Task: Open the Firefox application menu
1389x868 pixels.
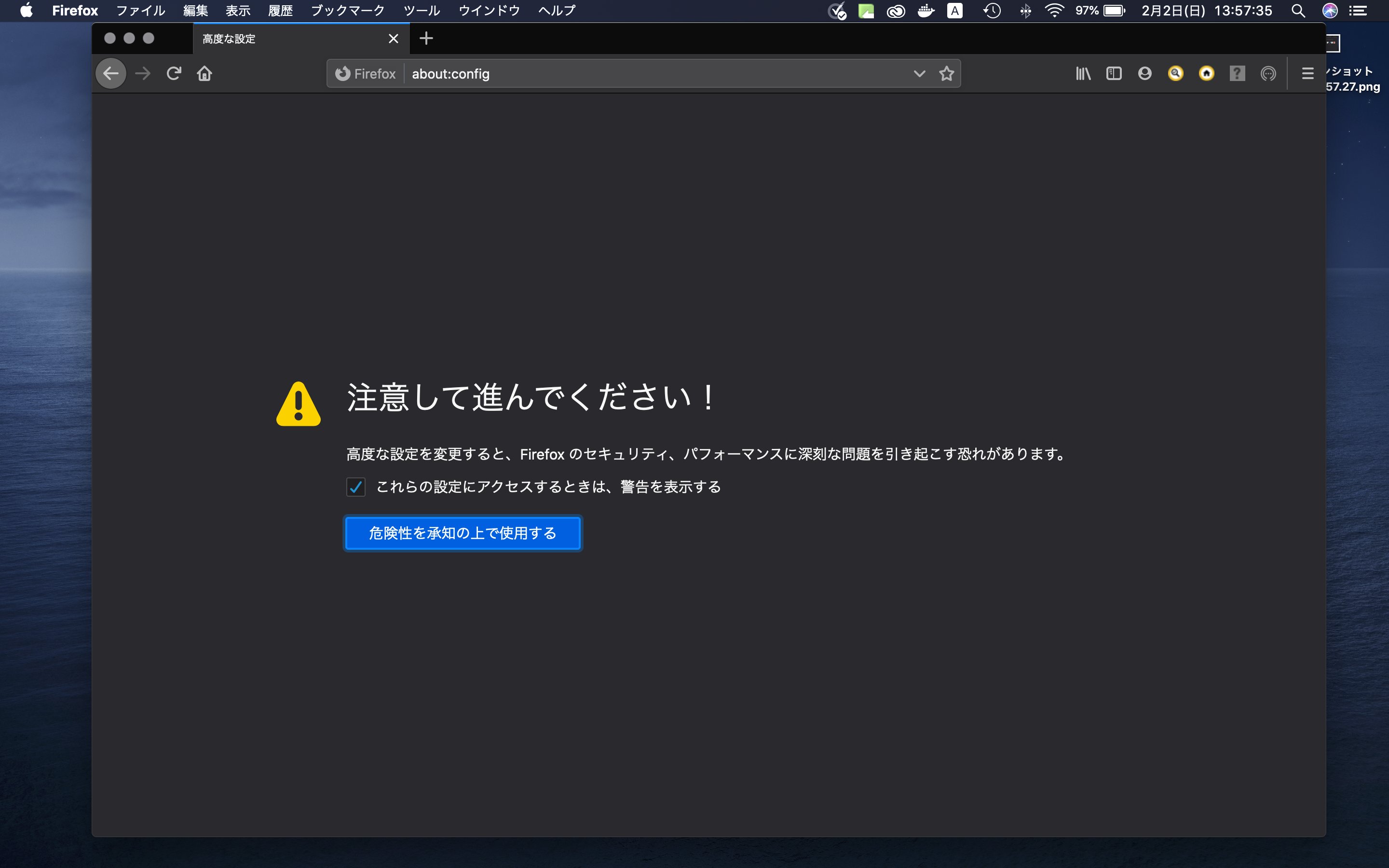Action: click(x=75, y=10)
